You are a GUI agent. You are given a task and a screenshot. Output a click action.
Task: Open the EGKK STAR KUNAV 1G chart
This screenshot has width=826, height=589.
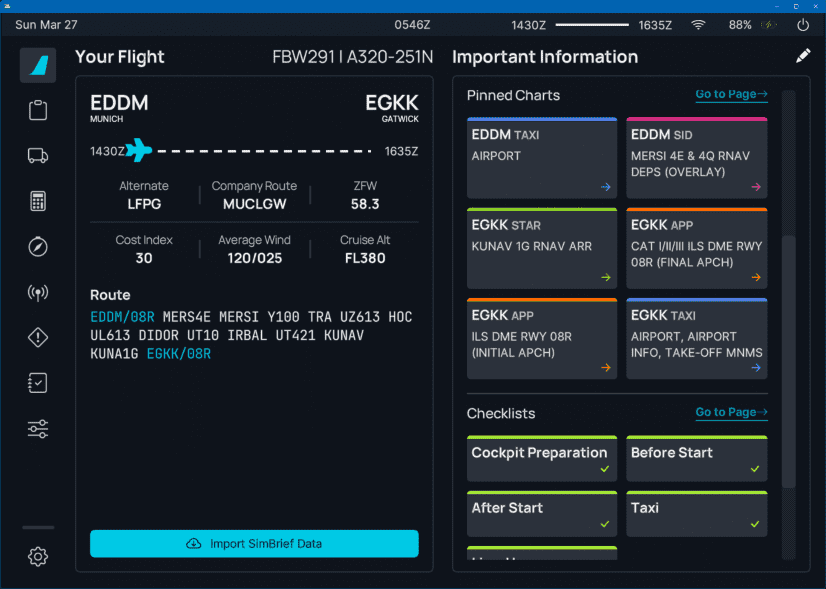coord(541,248)
